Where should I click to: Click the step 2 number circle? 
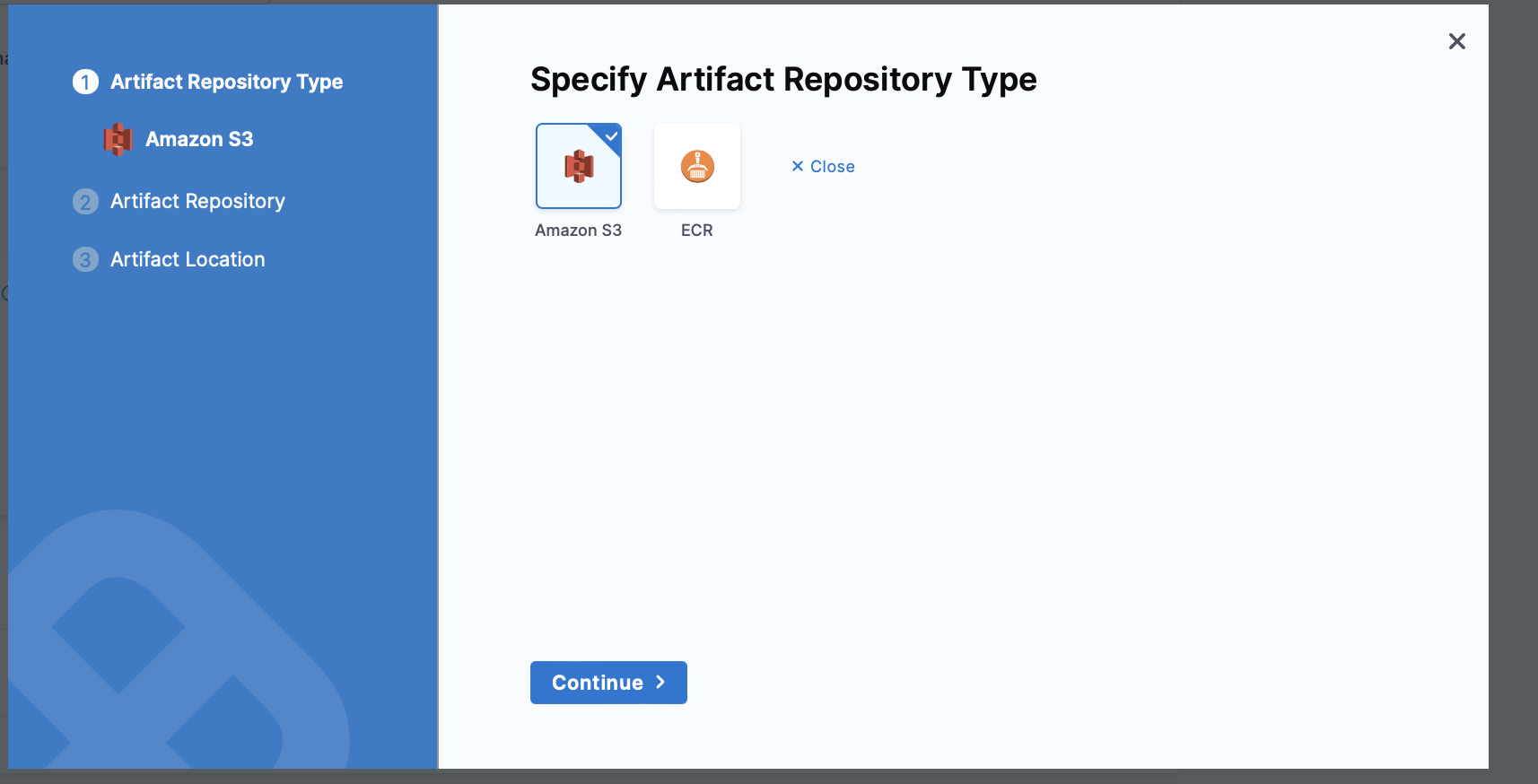[x=85, y=201]
